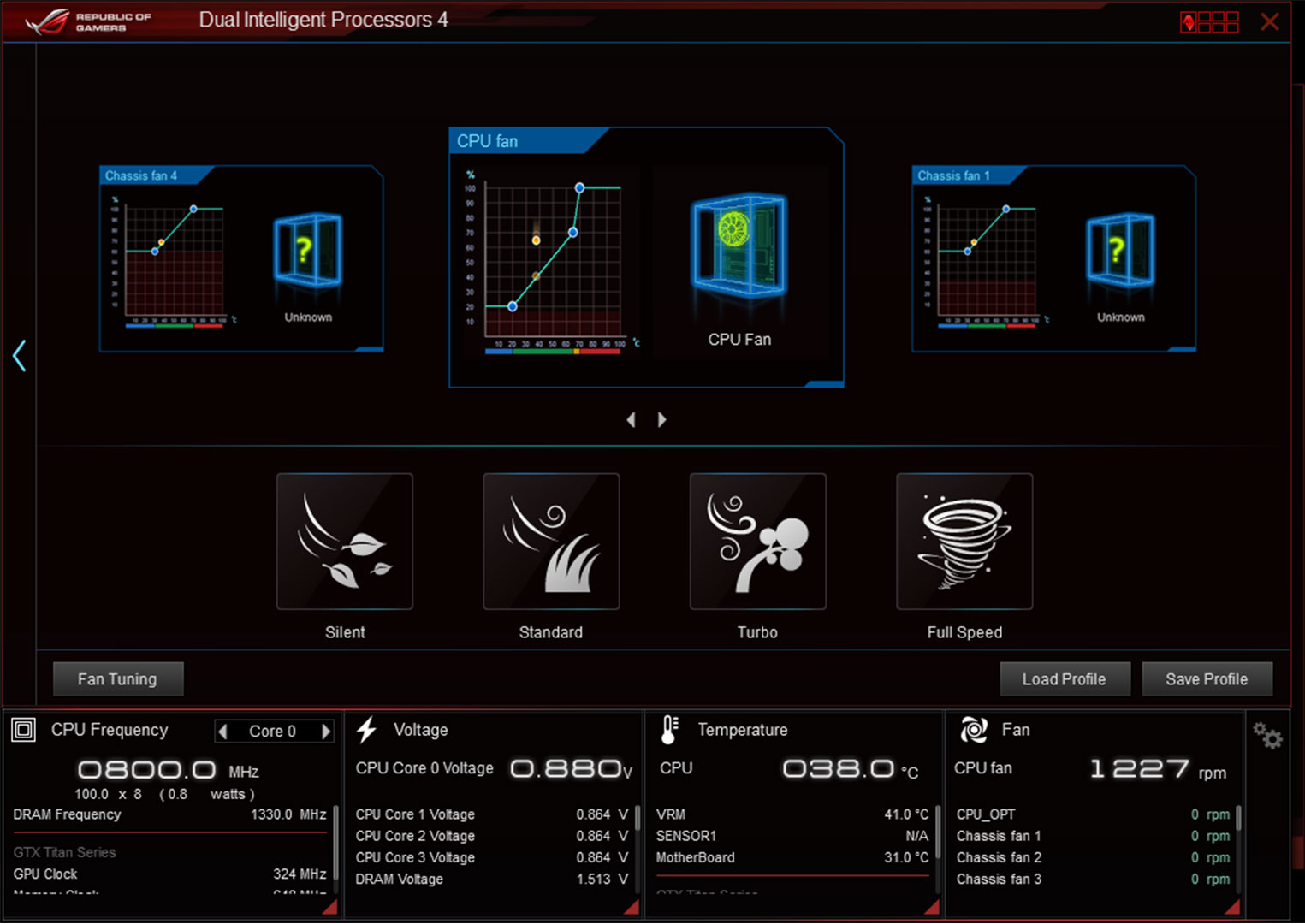Click the Unknown case icon for Chassis fan 1
This screenshot has height=924, width=1305.
tap(1120, 250)
